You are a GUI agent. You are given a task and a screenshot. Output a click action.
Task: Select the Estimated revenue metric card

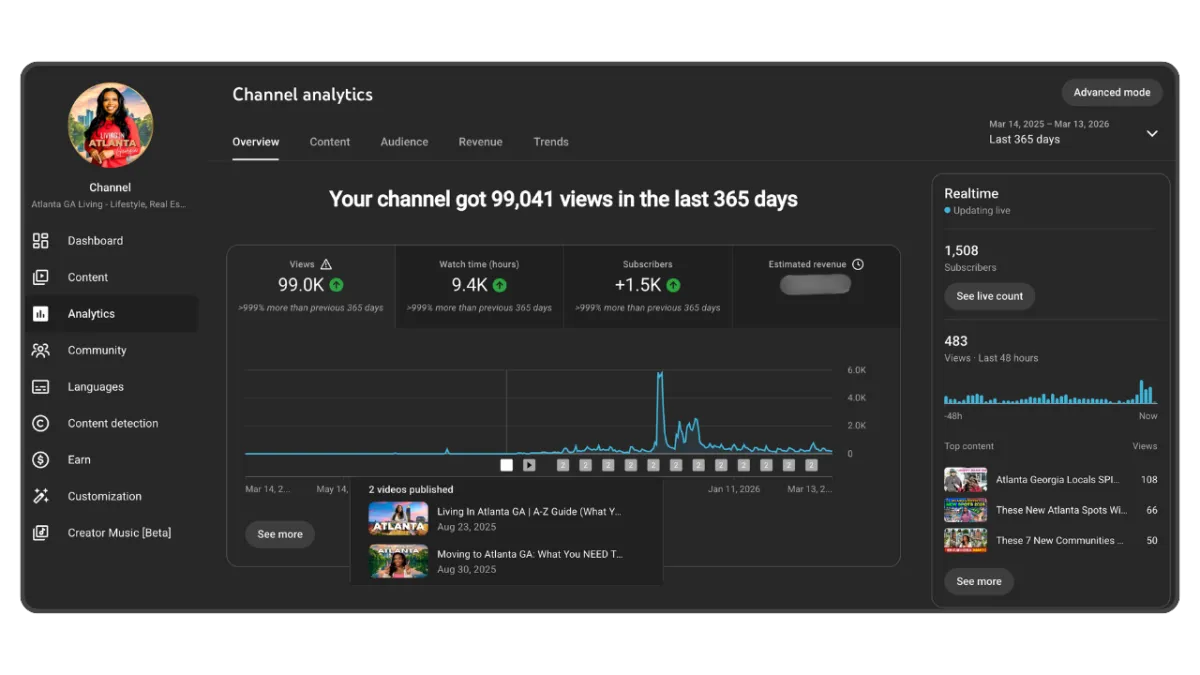[816, 286]
